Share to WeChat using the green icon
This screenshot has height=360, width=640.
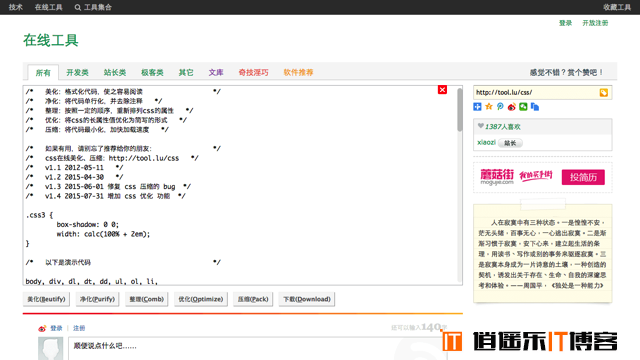point(523,107)
